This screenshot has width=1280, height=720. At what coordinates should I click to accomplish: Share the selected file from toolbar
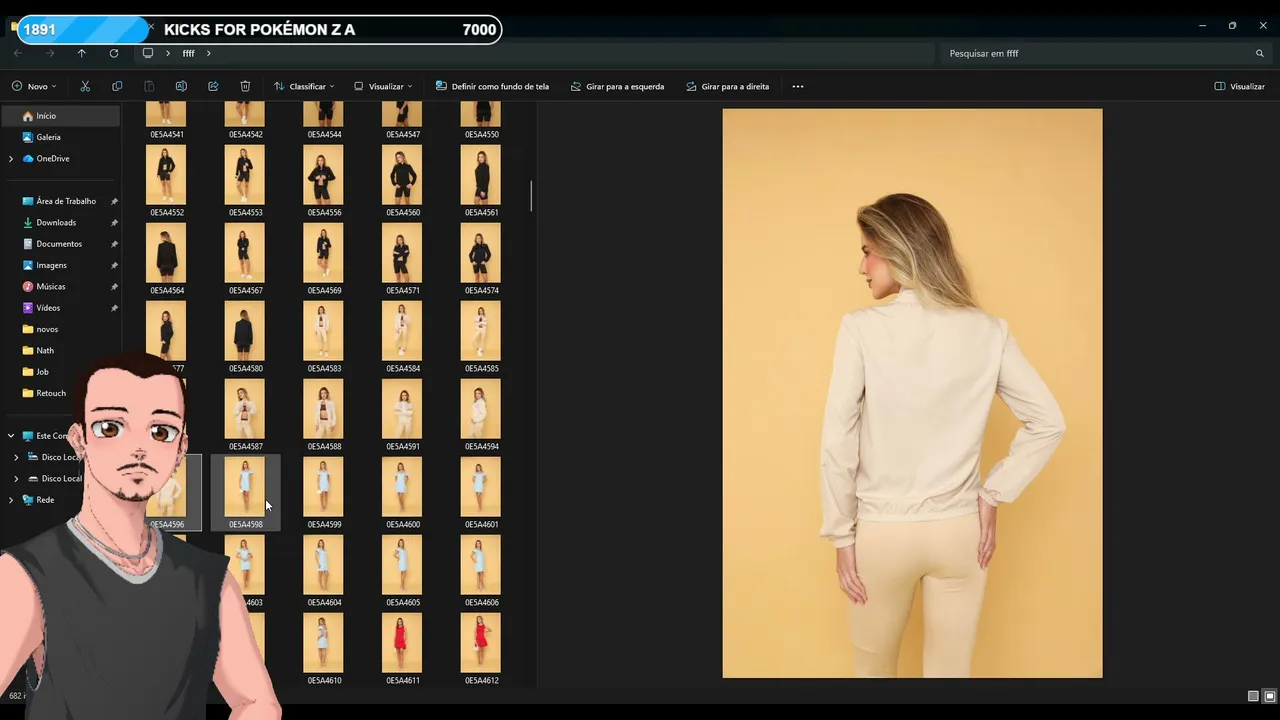213,86
